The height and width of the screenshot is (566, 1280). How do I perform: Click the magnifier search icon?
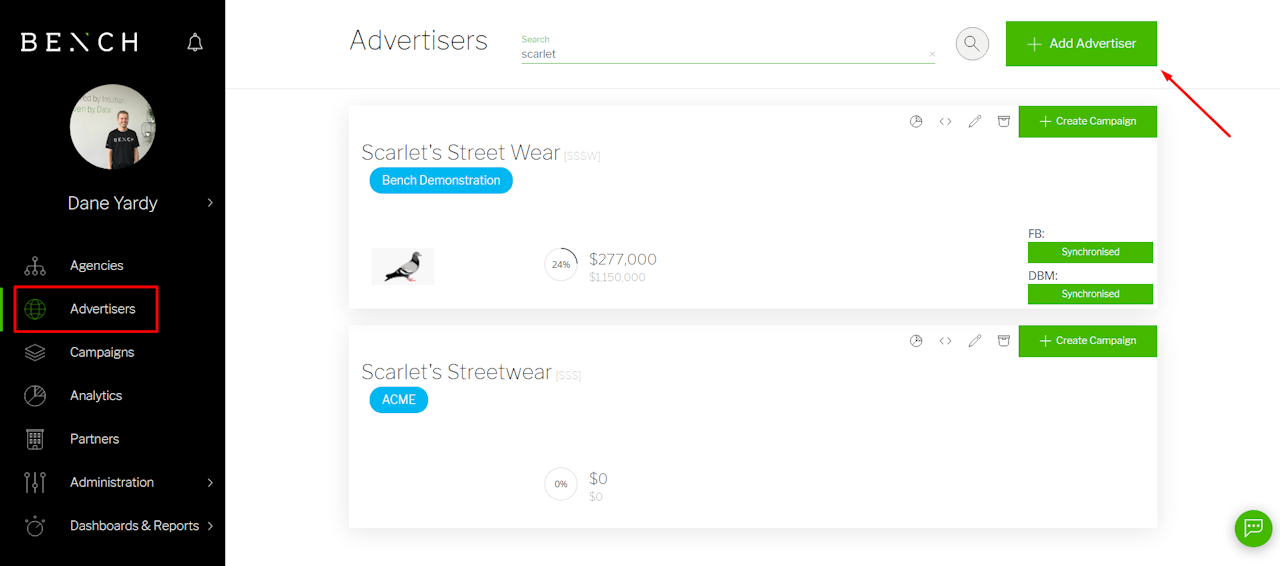pos(972,43)
